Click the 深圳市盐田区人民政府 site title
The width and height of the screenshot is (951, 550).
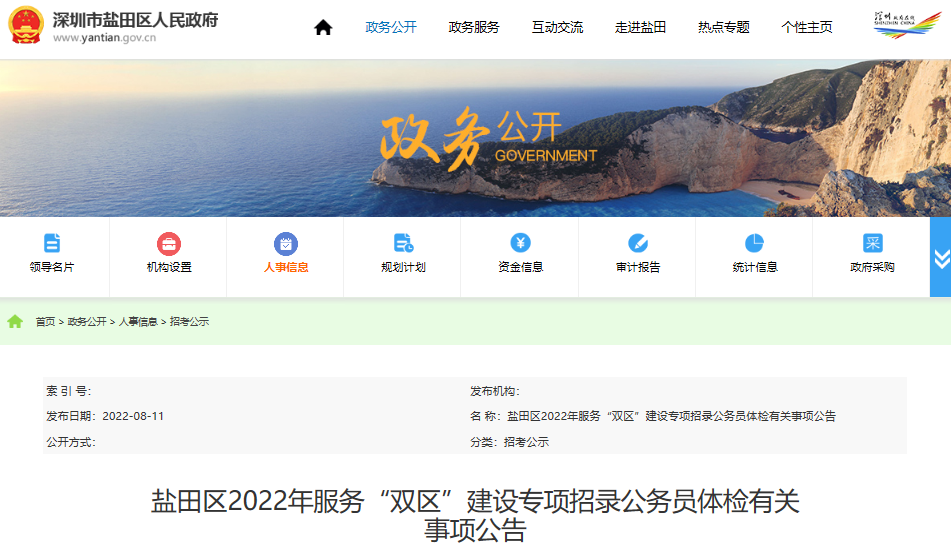135,20
